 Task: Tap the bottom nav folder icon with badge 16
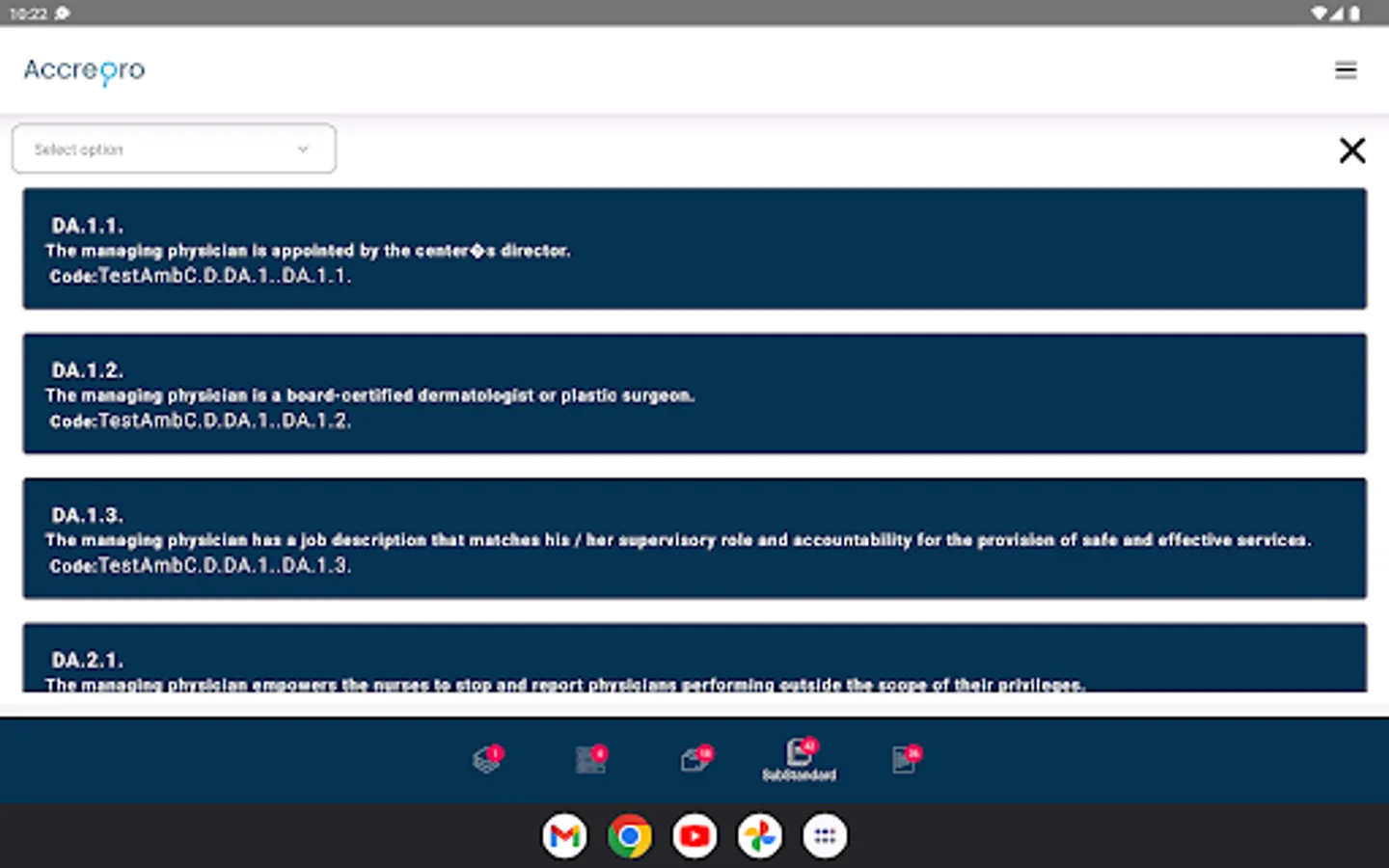click(x=695, y=760)
